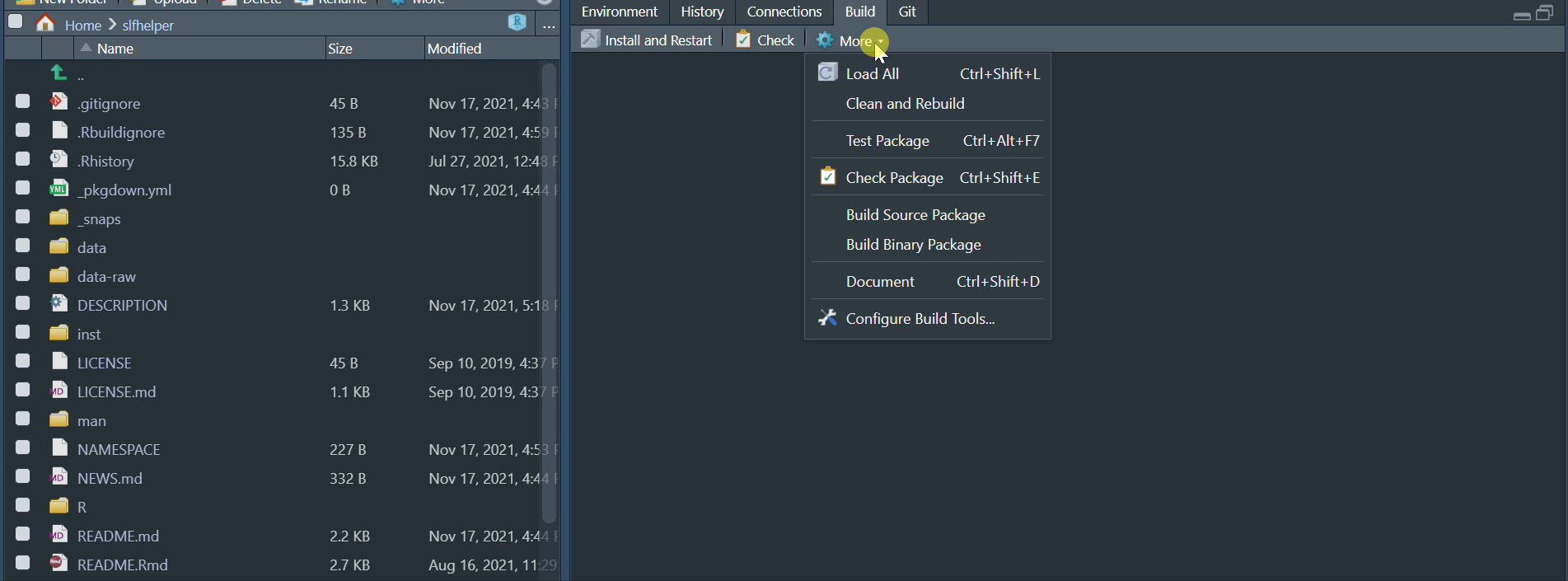This screenshot has height=581, width=1568.
Task: Choose Configure Build Tools from the menu
Action: 920,319
